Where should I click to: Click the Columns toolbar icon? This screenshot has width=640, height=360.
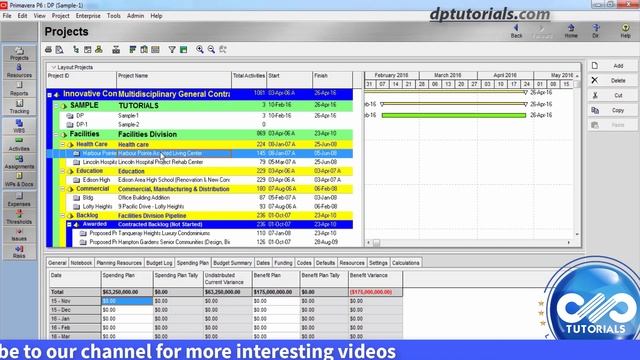click(144, 49)
